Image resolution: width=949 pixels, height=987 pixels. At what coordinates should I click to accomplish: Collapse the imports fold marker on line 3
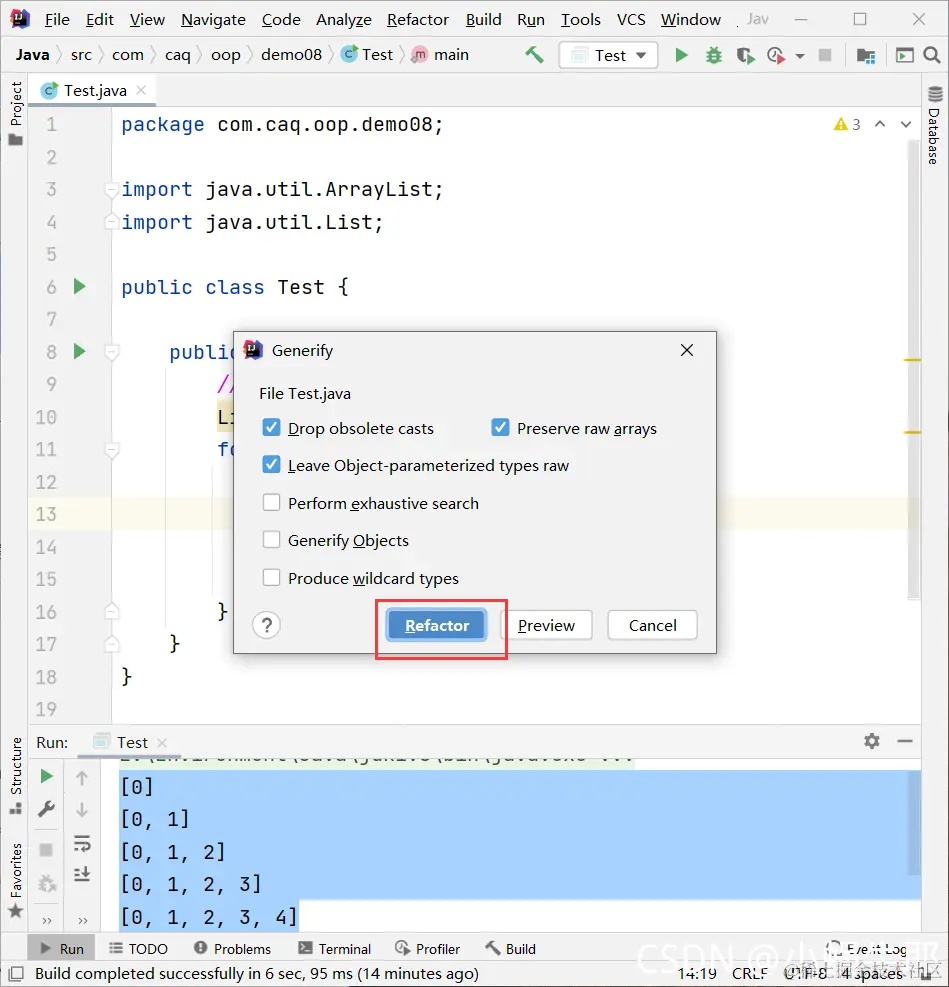point(111,189)
